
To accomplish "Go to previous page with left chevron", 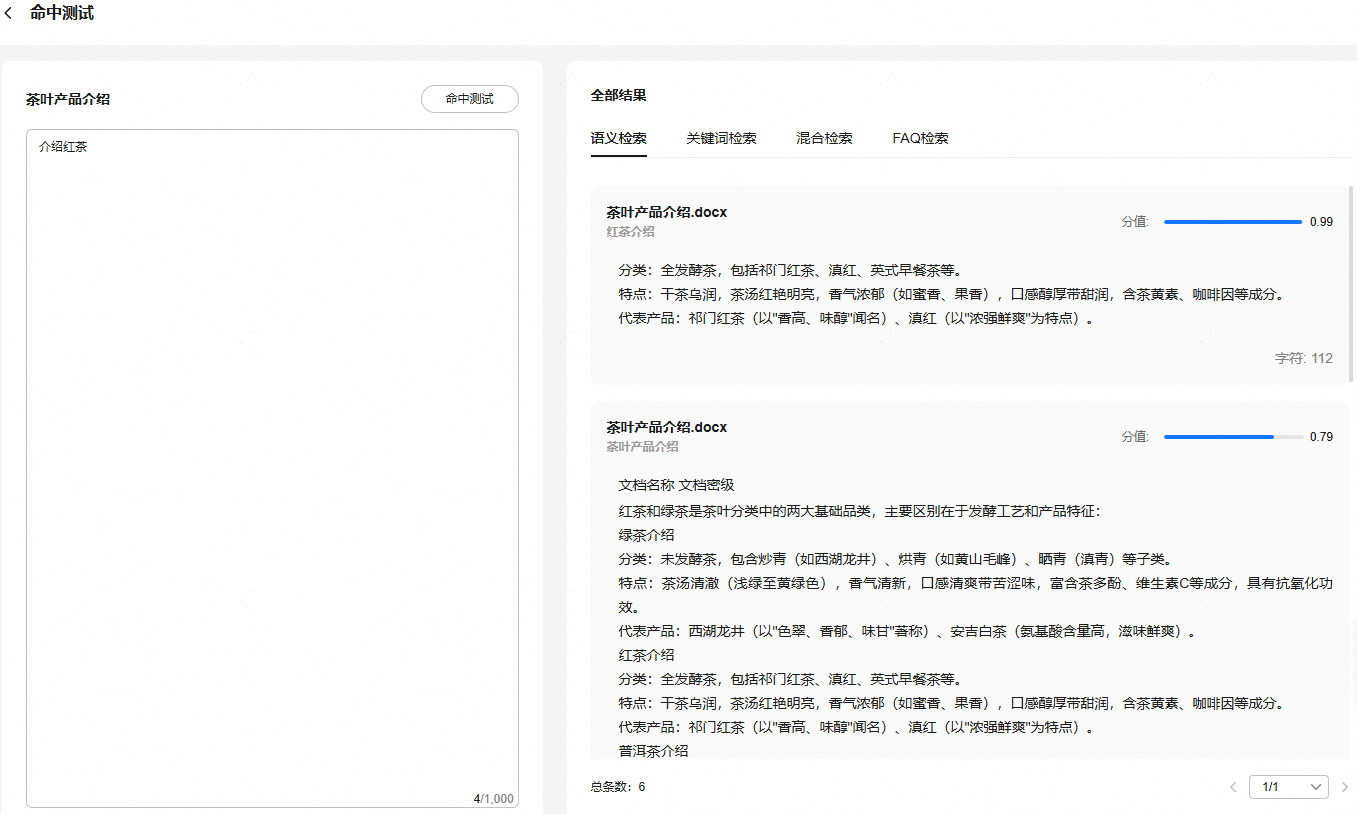I will point(1233,787).
